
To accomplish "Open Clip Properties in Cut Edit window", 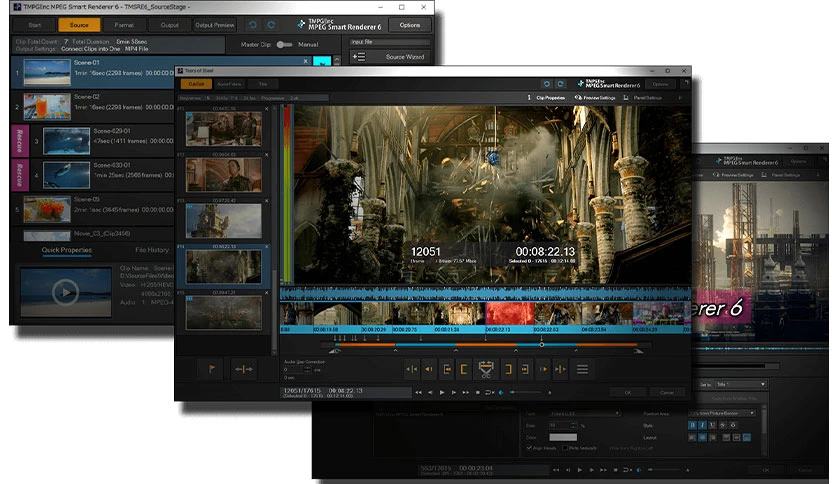I will (x=546, y=98).
